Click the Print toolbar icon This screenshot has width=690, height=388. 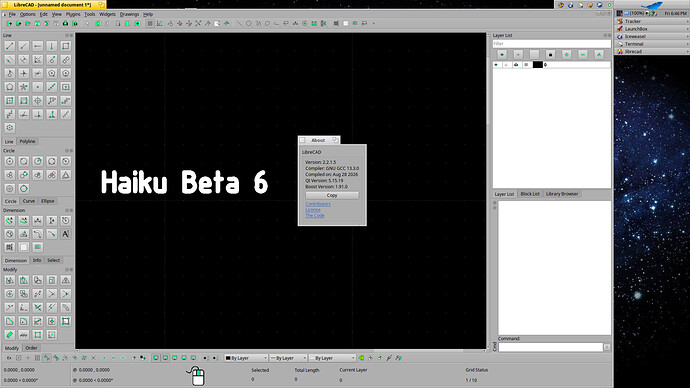[x=65, y=23]
